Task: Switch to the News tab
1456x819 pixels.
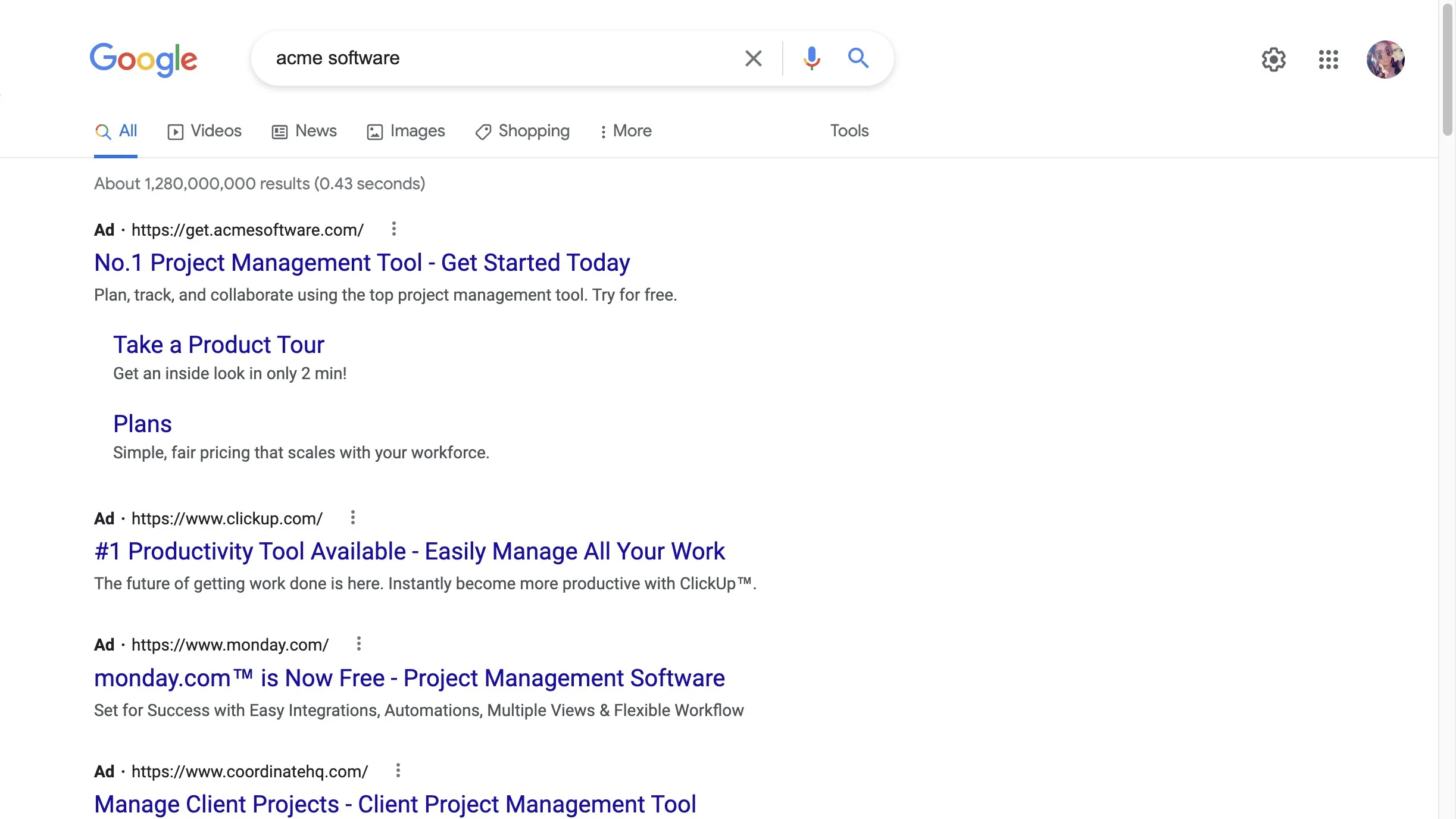Action: point(304,131)
